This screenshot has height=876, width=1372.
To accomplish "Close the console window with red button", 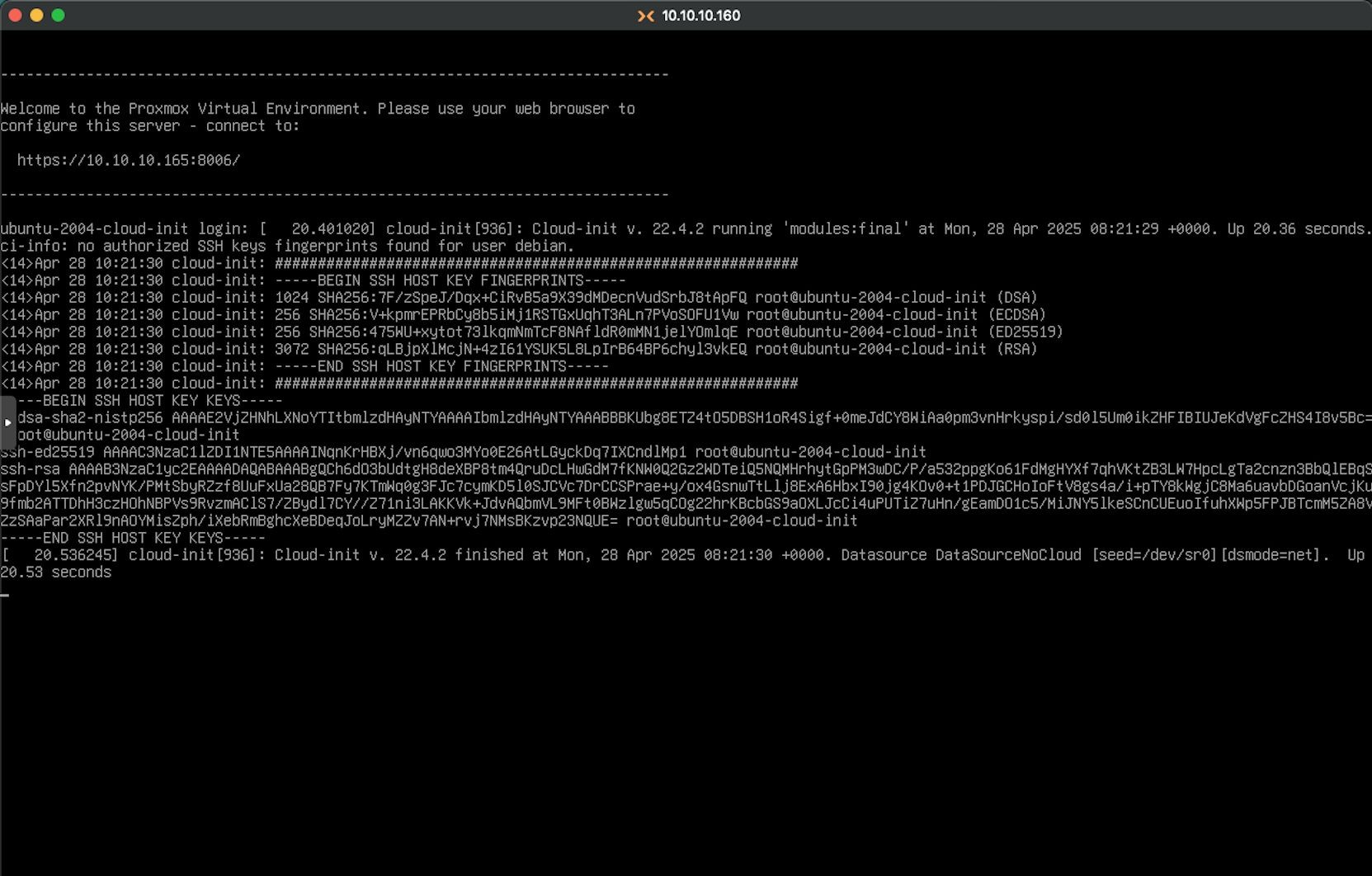I will click(15, 15).
